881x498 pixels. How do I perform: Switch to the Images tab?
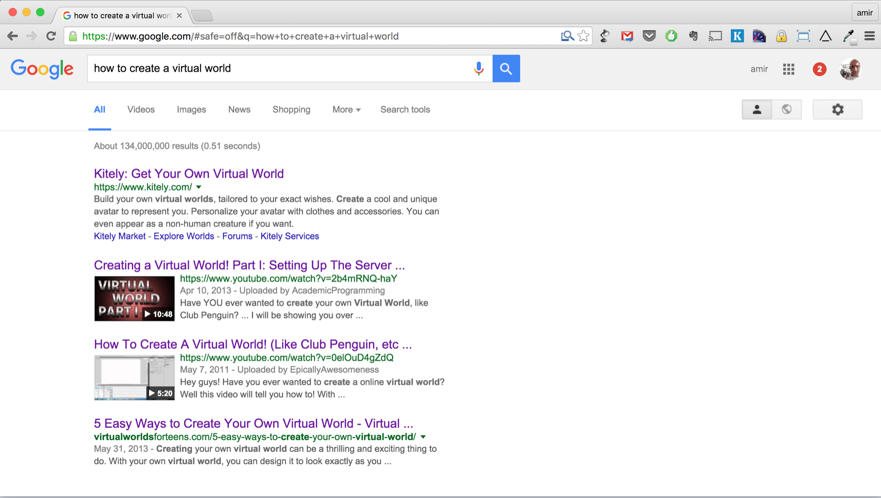click(x=191, y=110)
